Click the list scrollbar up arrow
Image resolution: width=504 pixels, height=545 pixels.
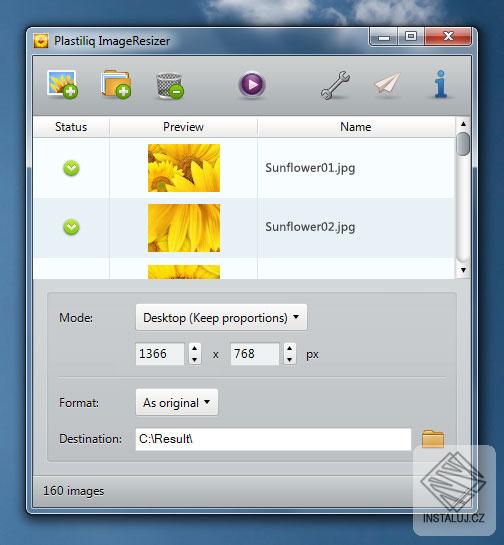(463, 124)
